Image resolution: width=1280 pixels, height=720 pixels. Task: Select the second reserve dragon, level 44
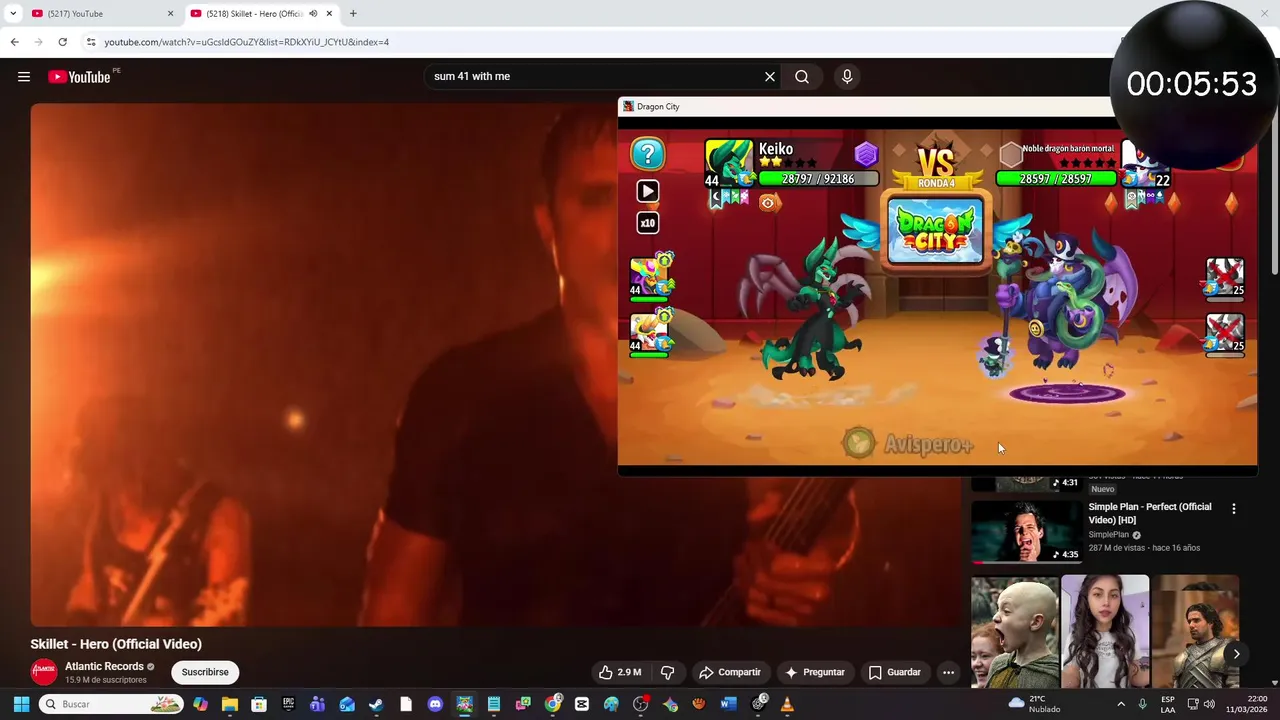(651, 333)
